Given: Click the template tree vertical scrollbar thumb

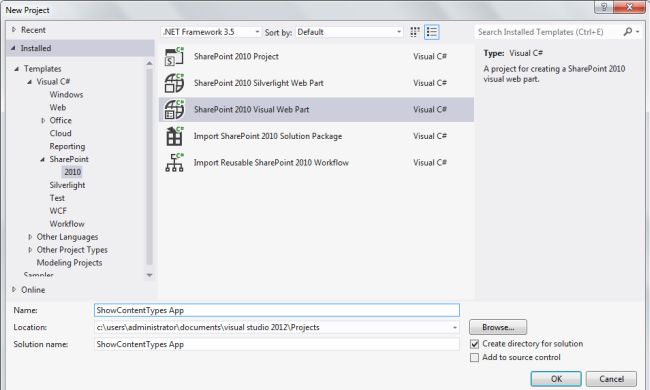Looking at the screenshot, I should coord(149,167).
